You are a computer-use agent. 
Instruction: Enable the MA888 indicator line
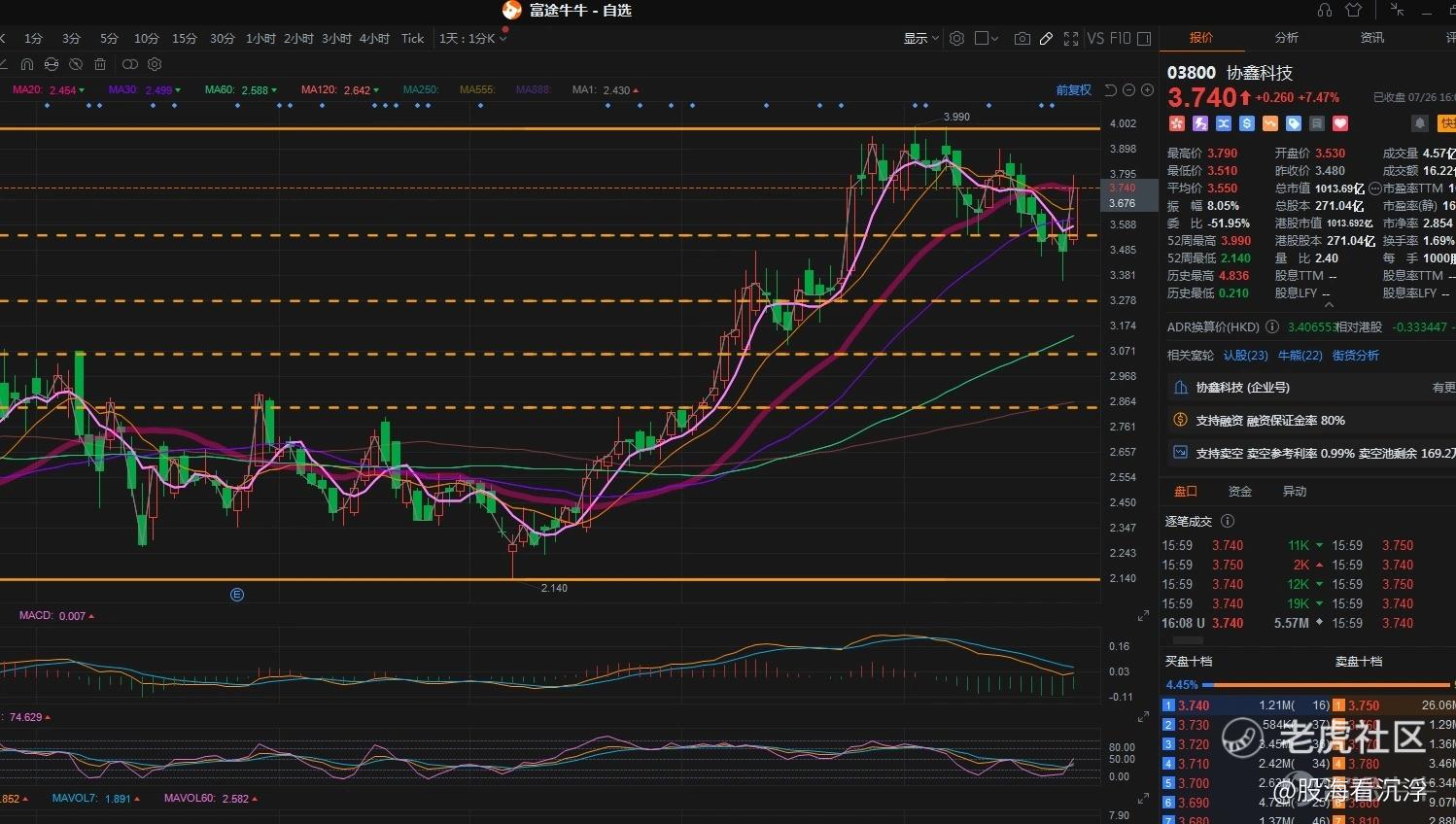pyautogui.click(x=534, y=90)
